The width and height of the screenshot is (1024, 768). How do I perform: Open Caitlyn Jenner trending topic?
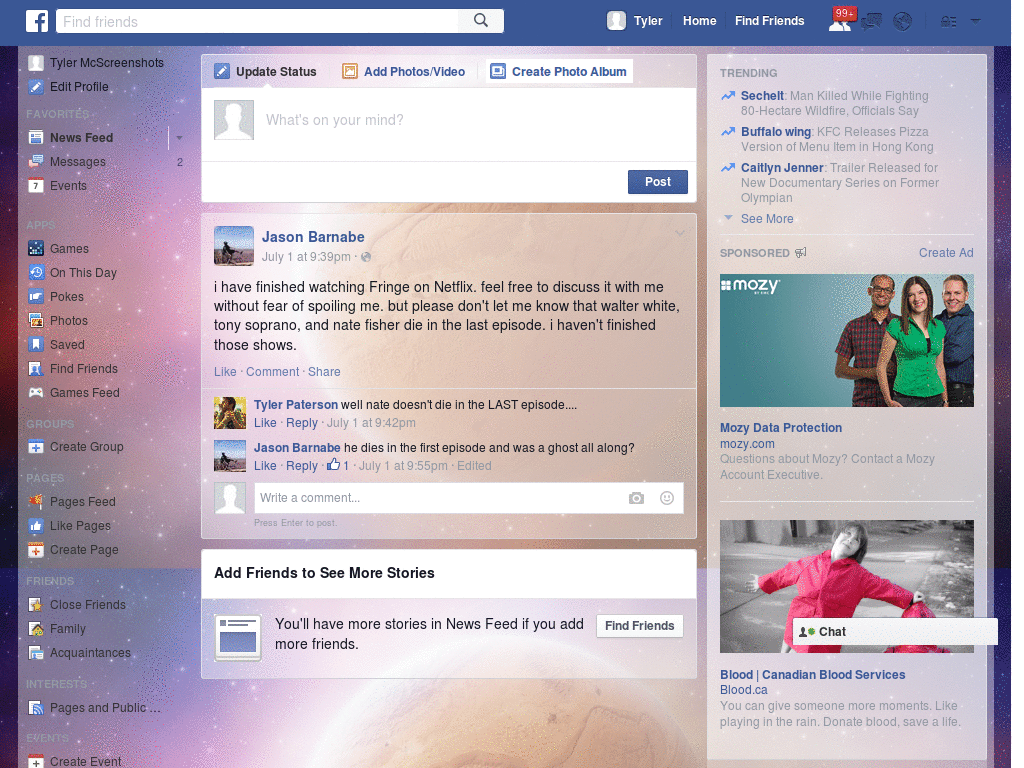click(782, 168)
